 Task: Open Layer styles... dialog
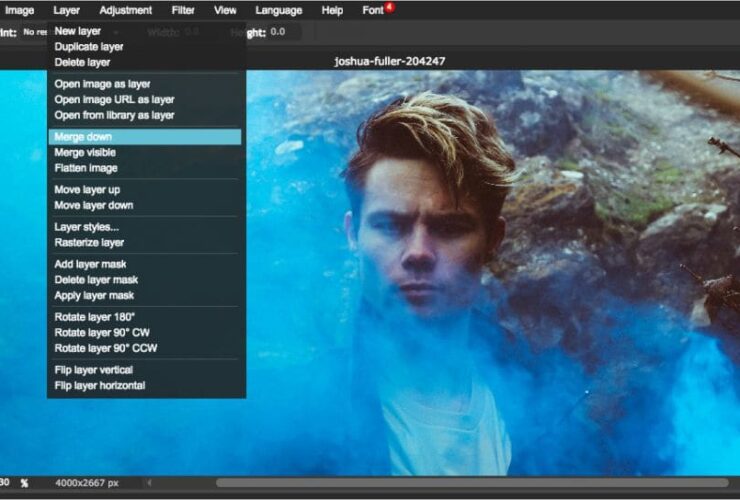coord(144,227)
